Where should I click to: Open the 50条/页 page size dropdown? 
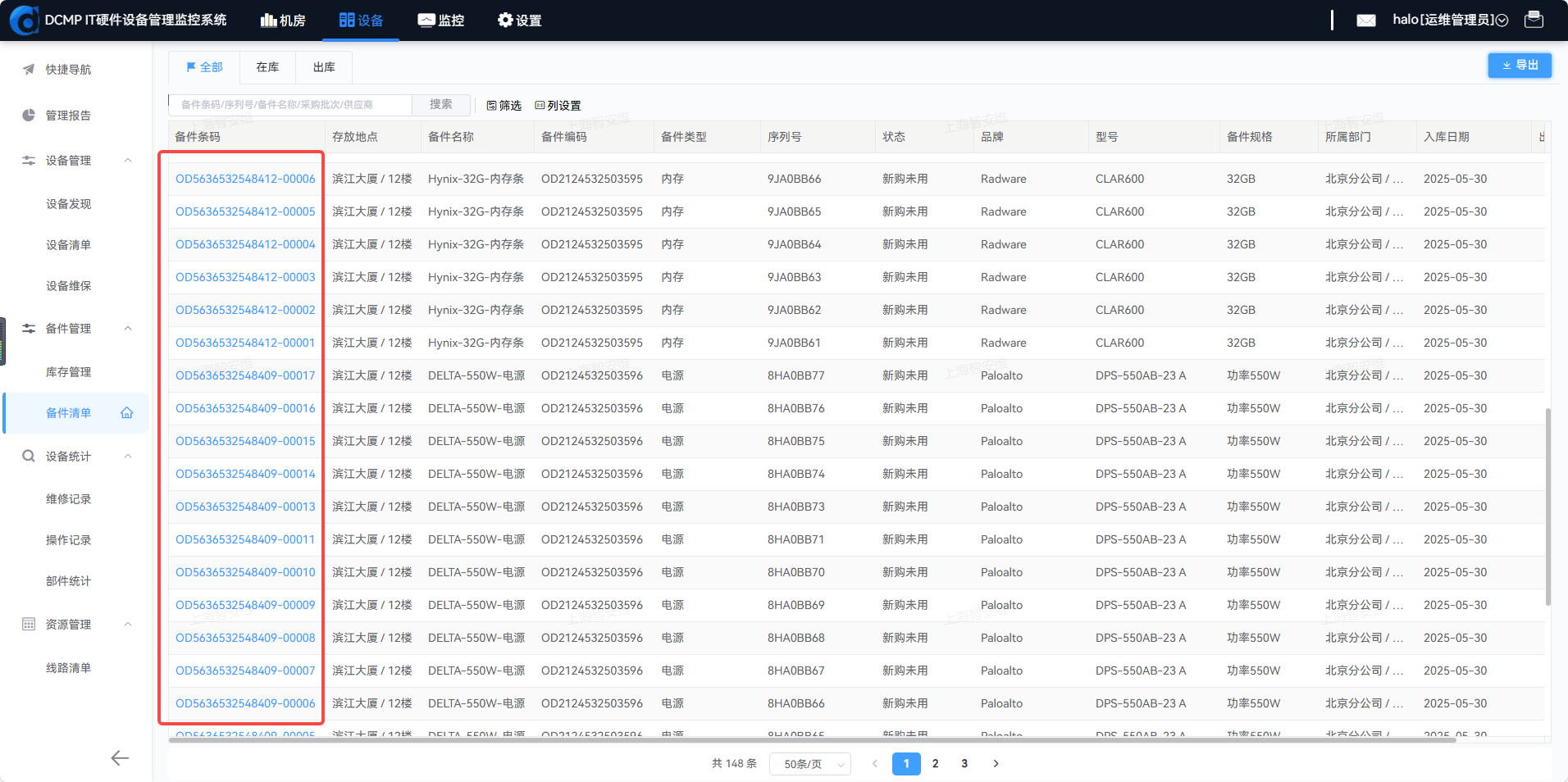(810, 764)
